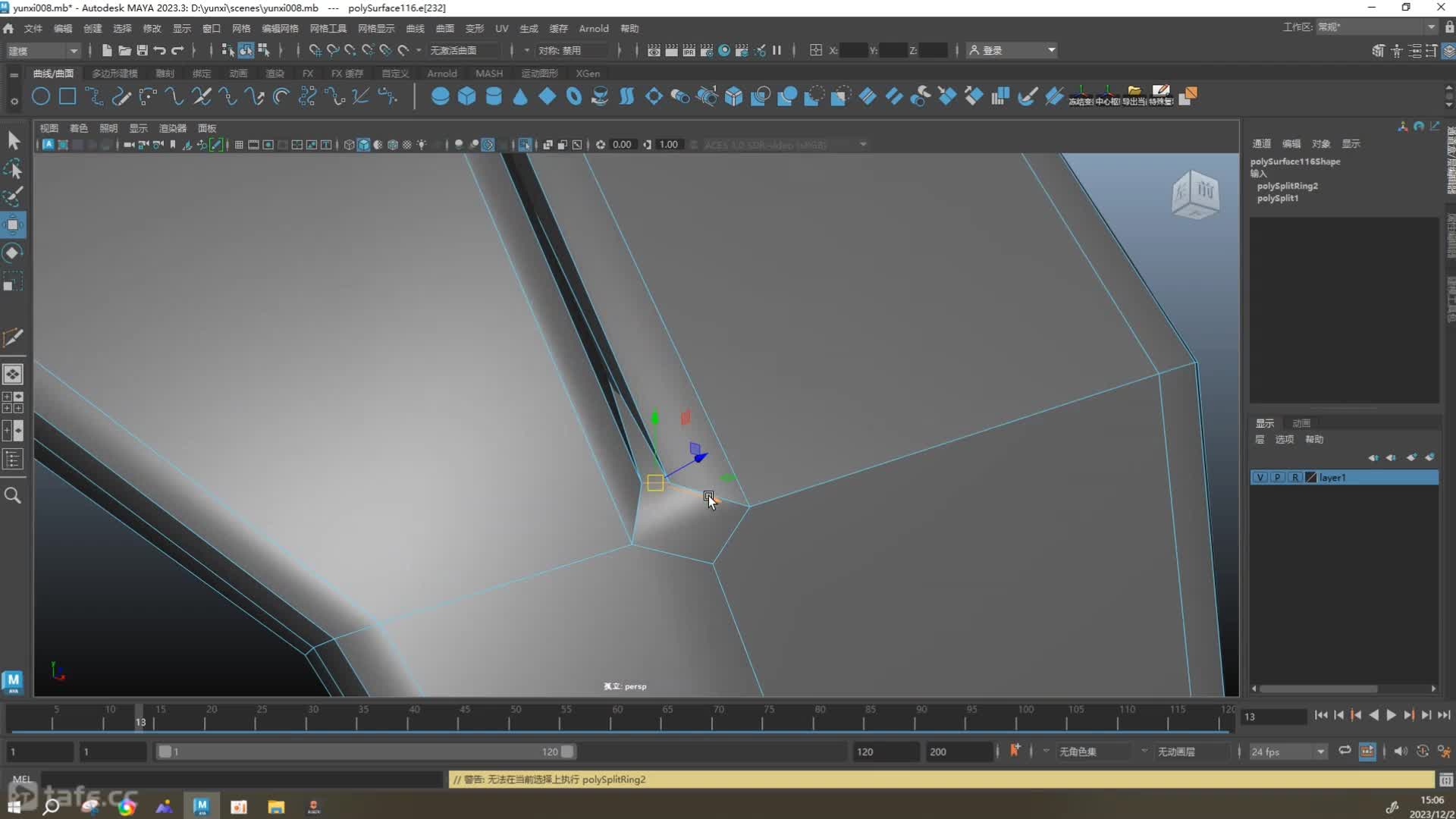
Task: Open the shelf options menu button
Action: click(14, 100)
